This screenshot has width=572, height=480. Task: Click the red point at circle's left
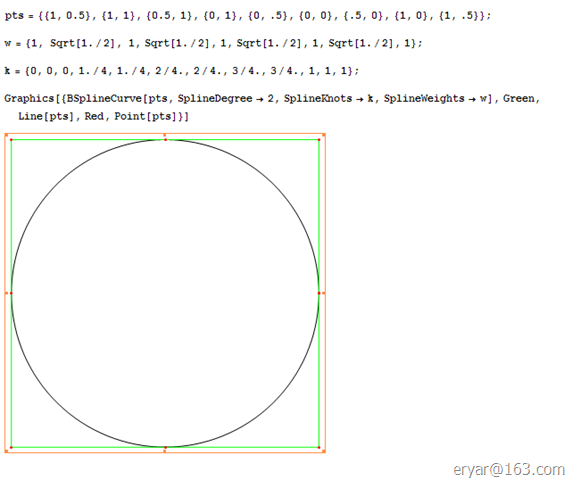point(11,293)
